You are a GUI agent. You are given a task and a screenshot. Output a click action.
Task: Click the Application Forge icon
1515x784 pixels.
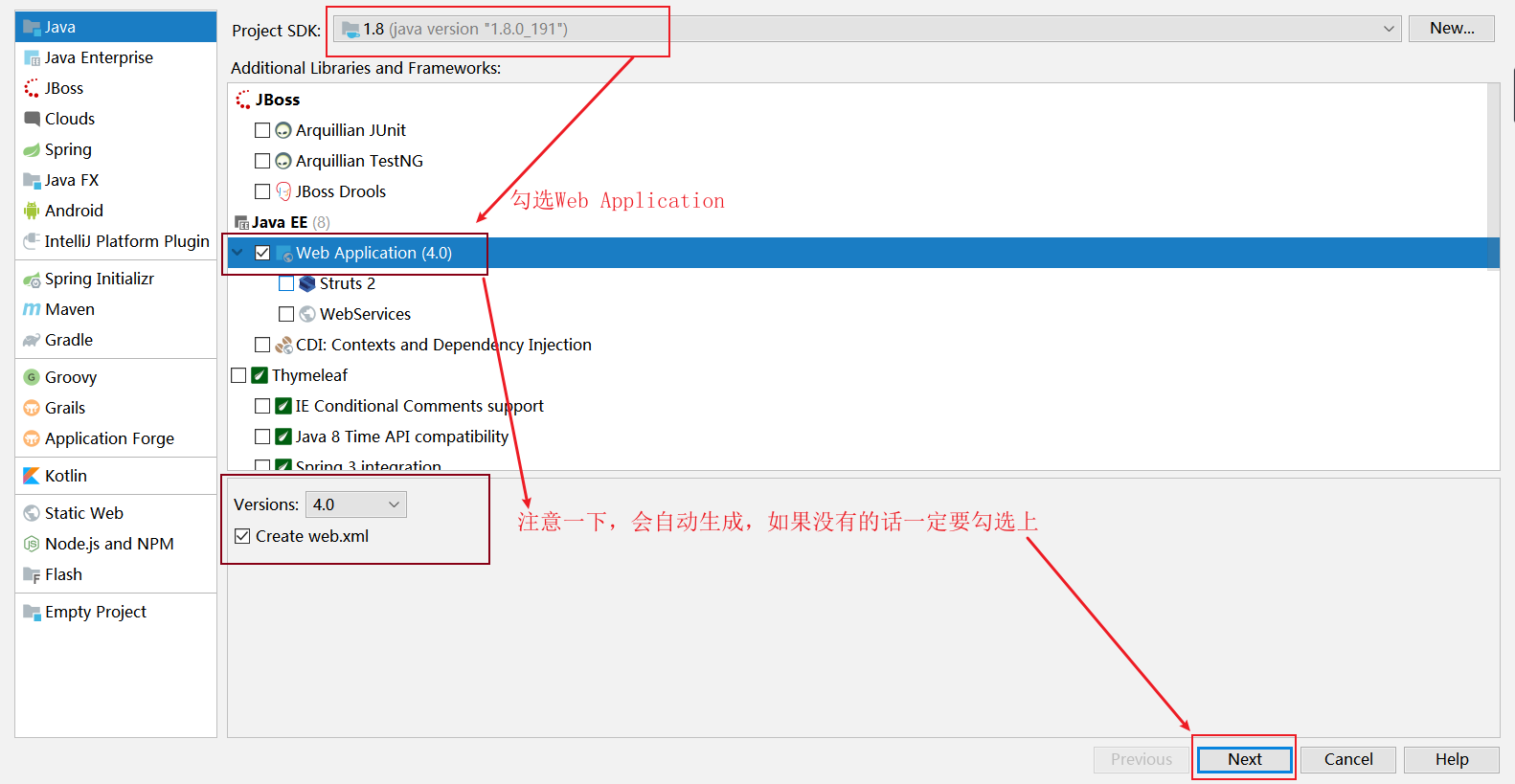[32, 438]
